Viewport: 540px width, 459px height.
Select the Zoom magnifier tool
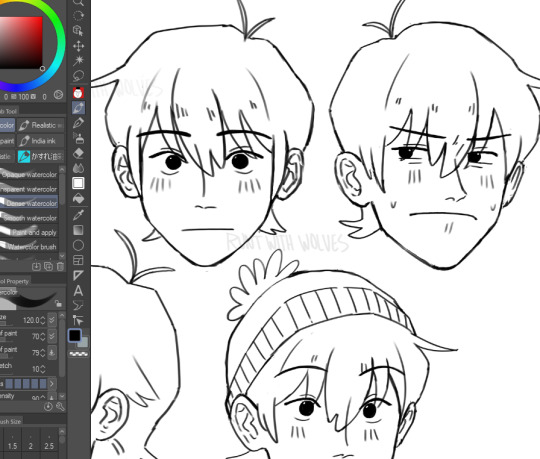[x=79, y=2]
